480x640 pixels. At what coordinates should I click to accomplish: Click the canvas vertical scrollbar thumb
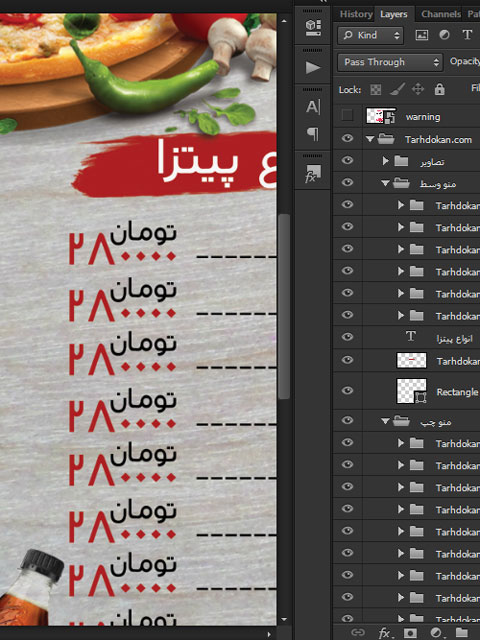click(x=284, y=305)
